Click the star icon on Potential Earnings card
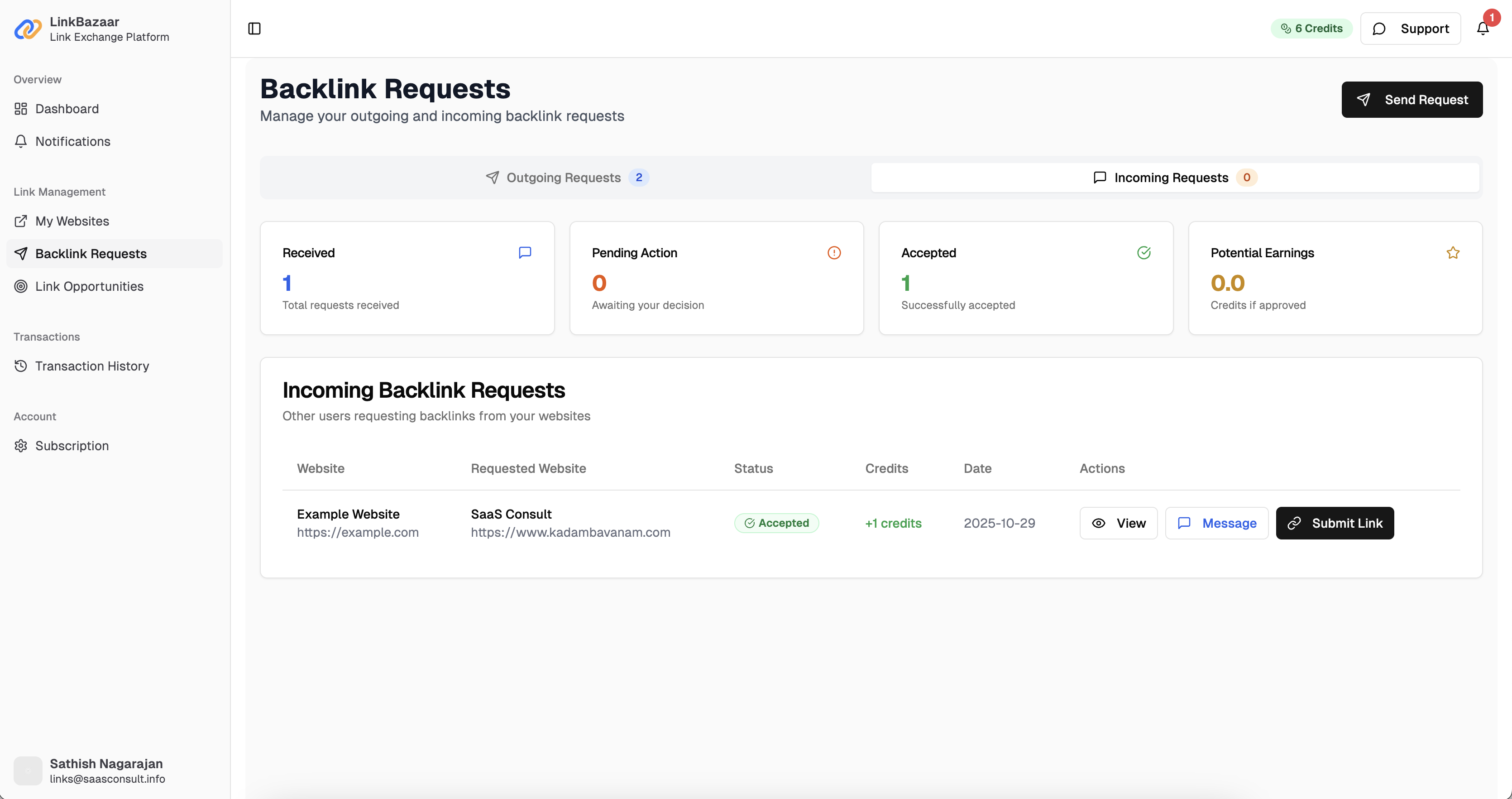Screen dimensions: 1512x799 [1453, 253]
